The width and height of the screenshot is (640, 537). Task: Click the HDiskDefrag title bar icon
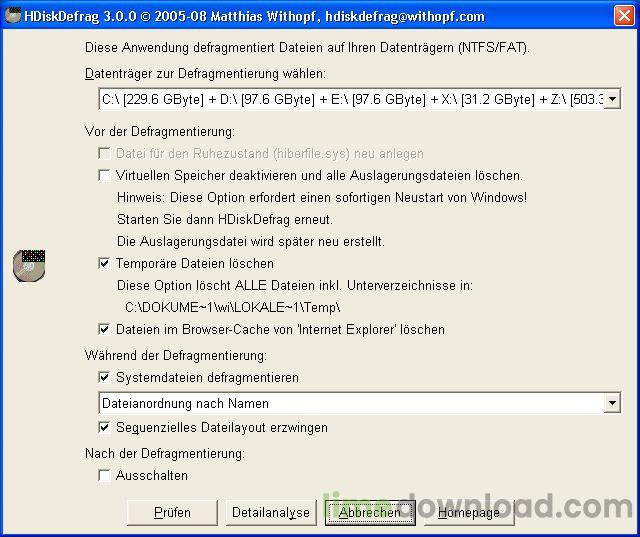[x=13, y=16]
